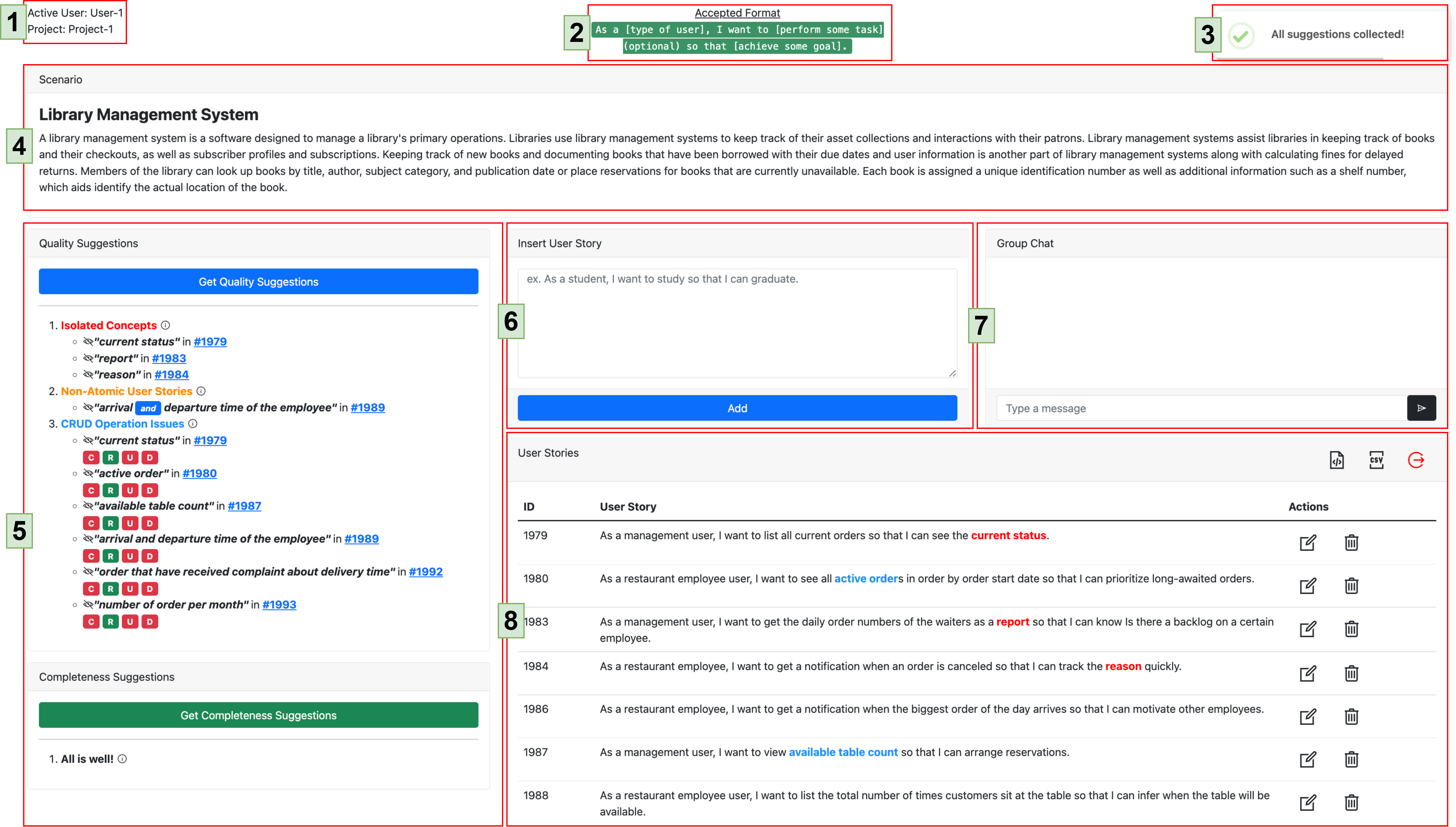Delete user story 1988

(x=1351, y=803)
